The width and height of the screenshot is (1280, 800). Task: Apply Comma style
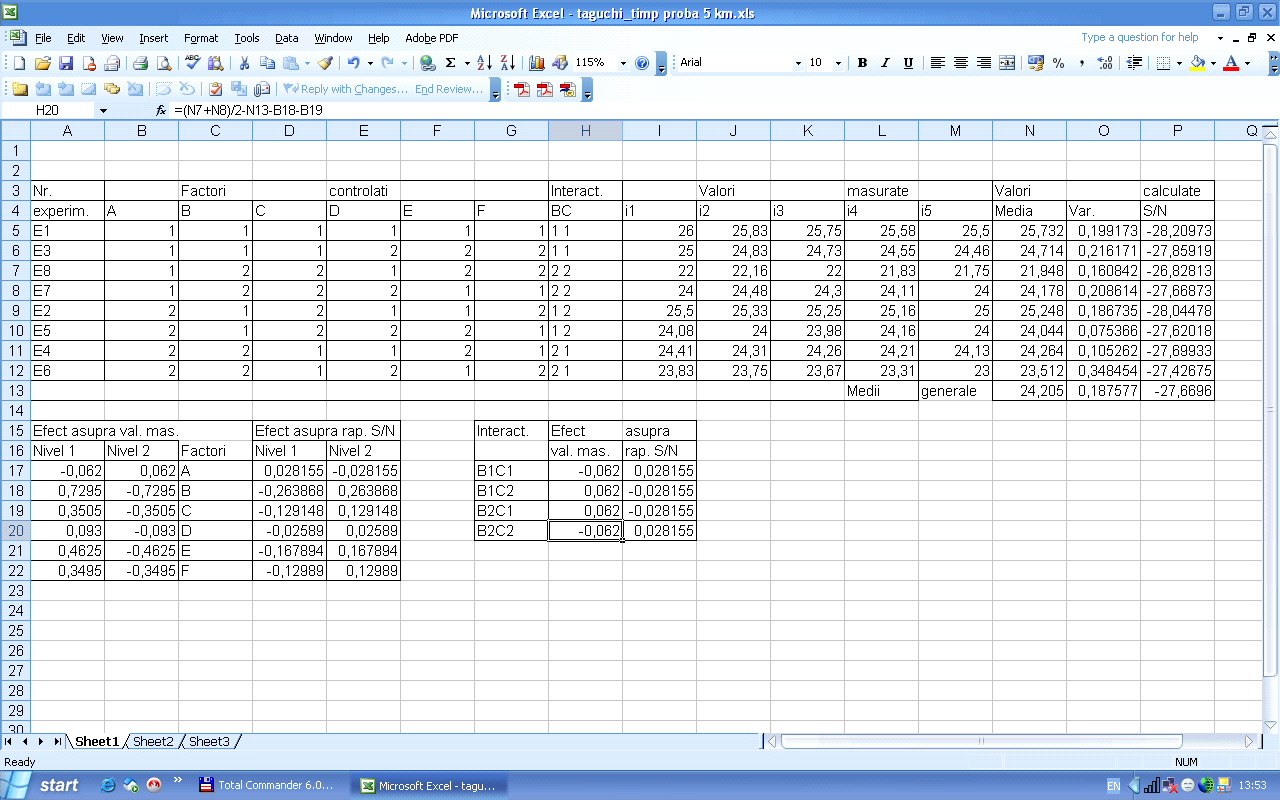click(1082, 63)
